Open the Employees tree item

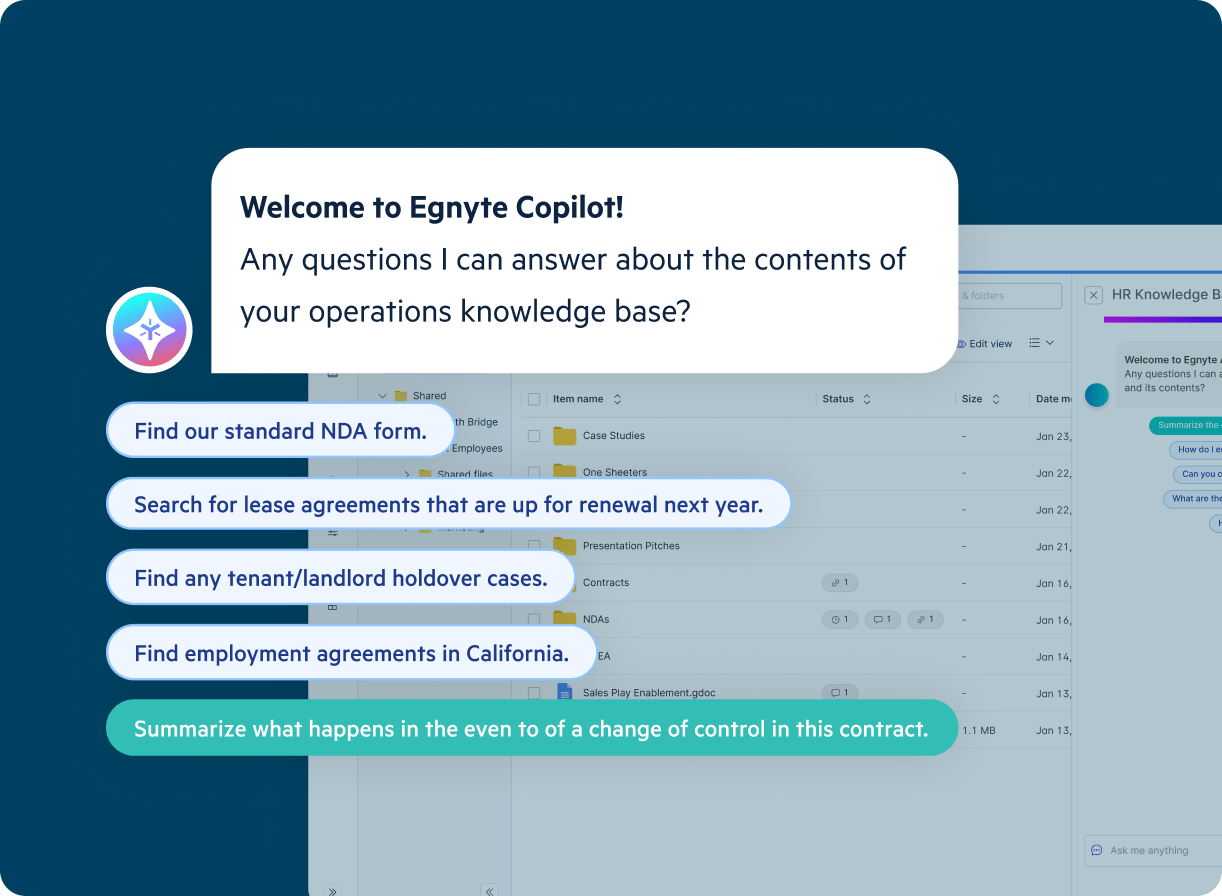point(477,449)
